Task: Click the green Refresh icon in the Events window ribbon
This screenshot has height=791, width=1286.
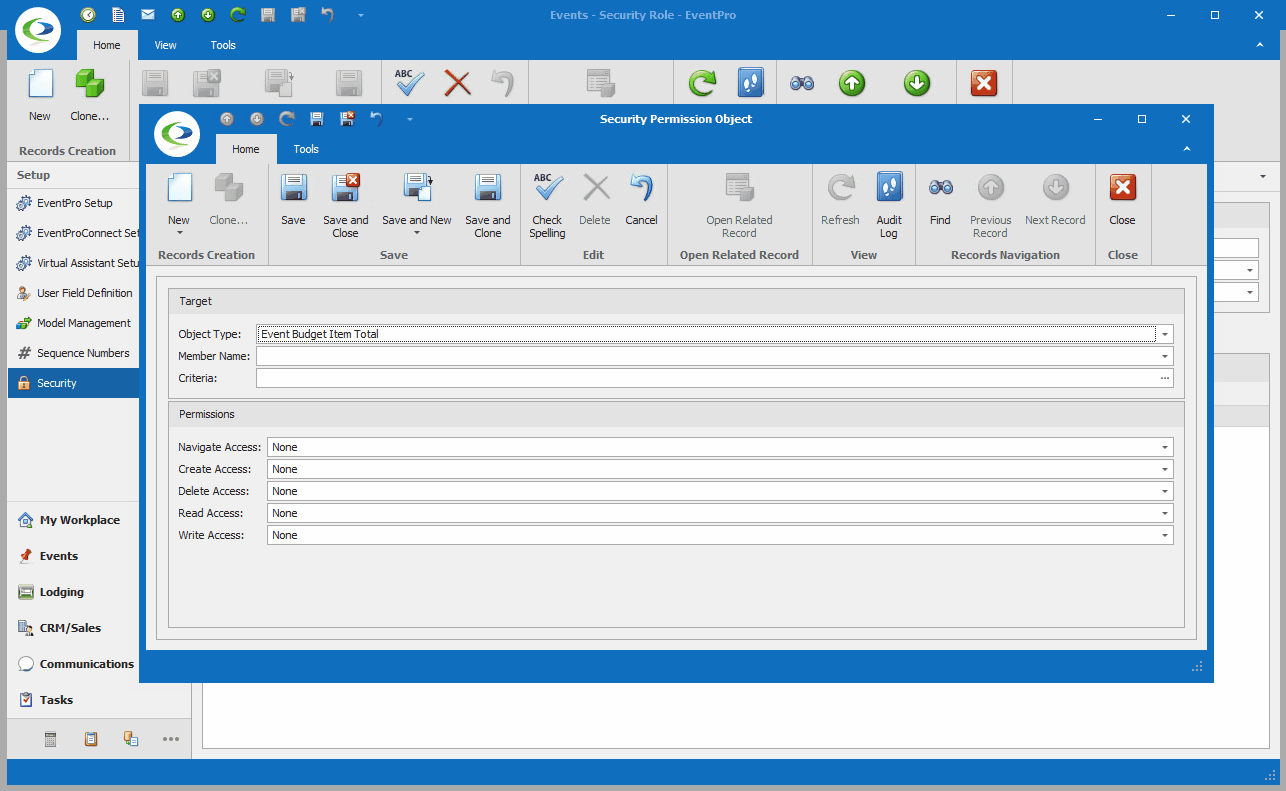Action: 702,83
